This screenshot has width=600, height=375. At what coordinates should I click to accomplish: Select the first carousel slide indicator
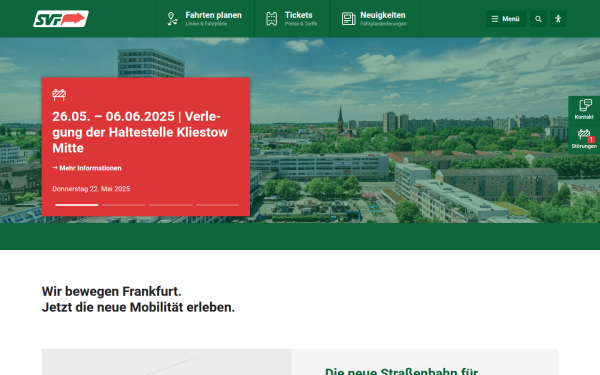pyautogui.click(x=77, y=205)
